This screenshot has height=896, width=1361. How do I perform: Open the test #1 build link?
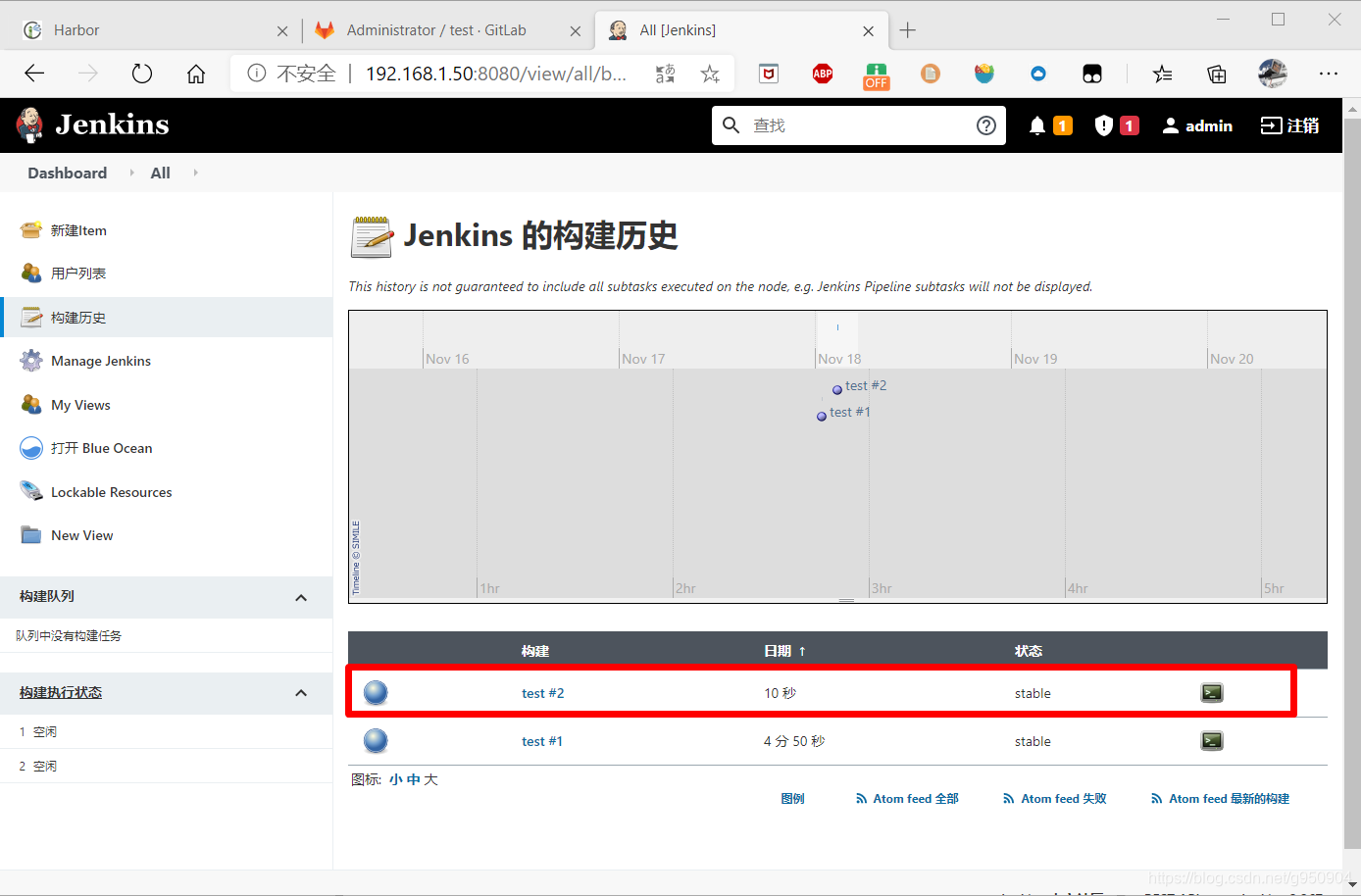542,741
